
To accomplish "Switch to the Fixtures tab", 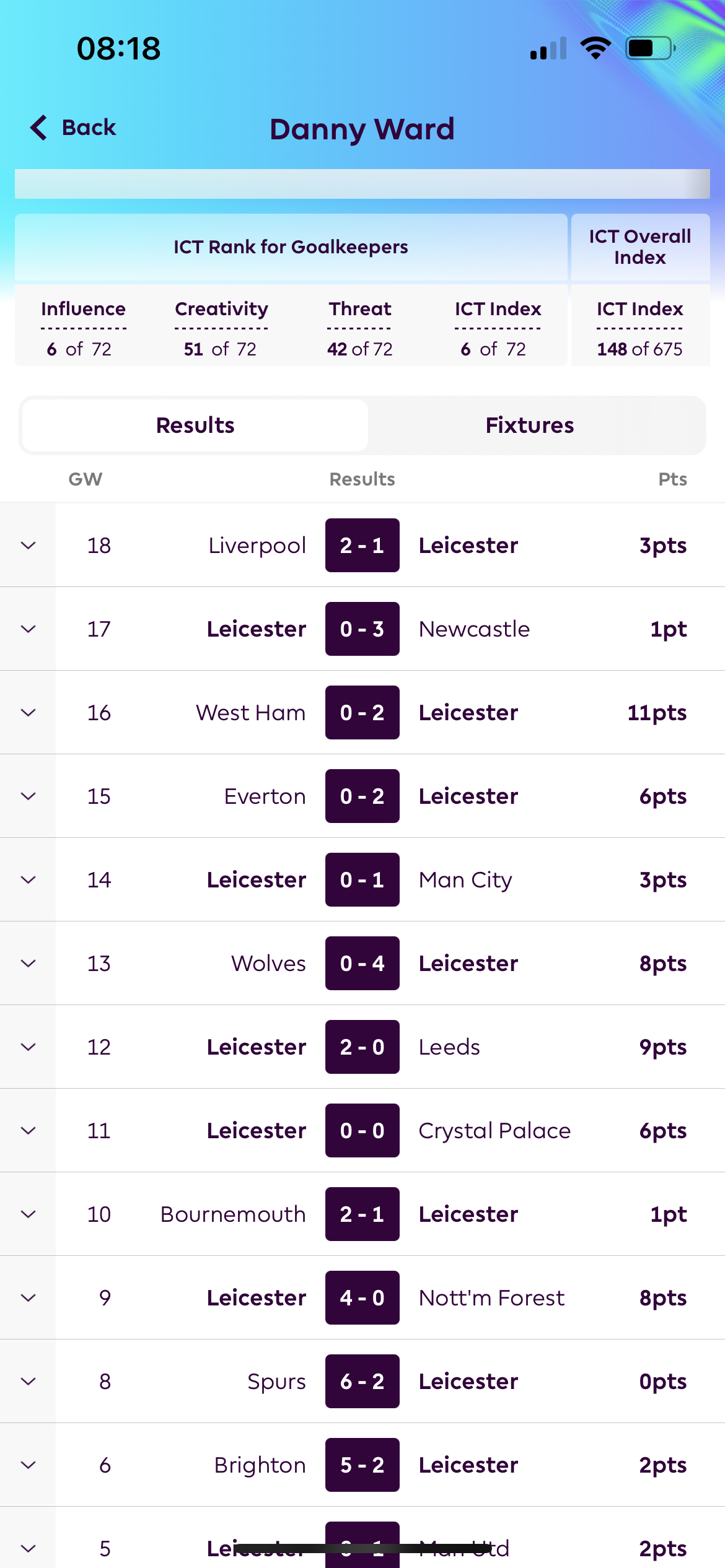I will (530, 425).
